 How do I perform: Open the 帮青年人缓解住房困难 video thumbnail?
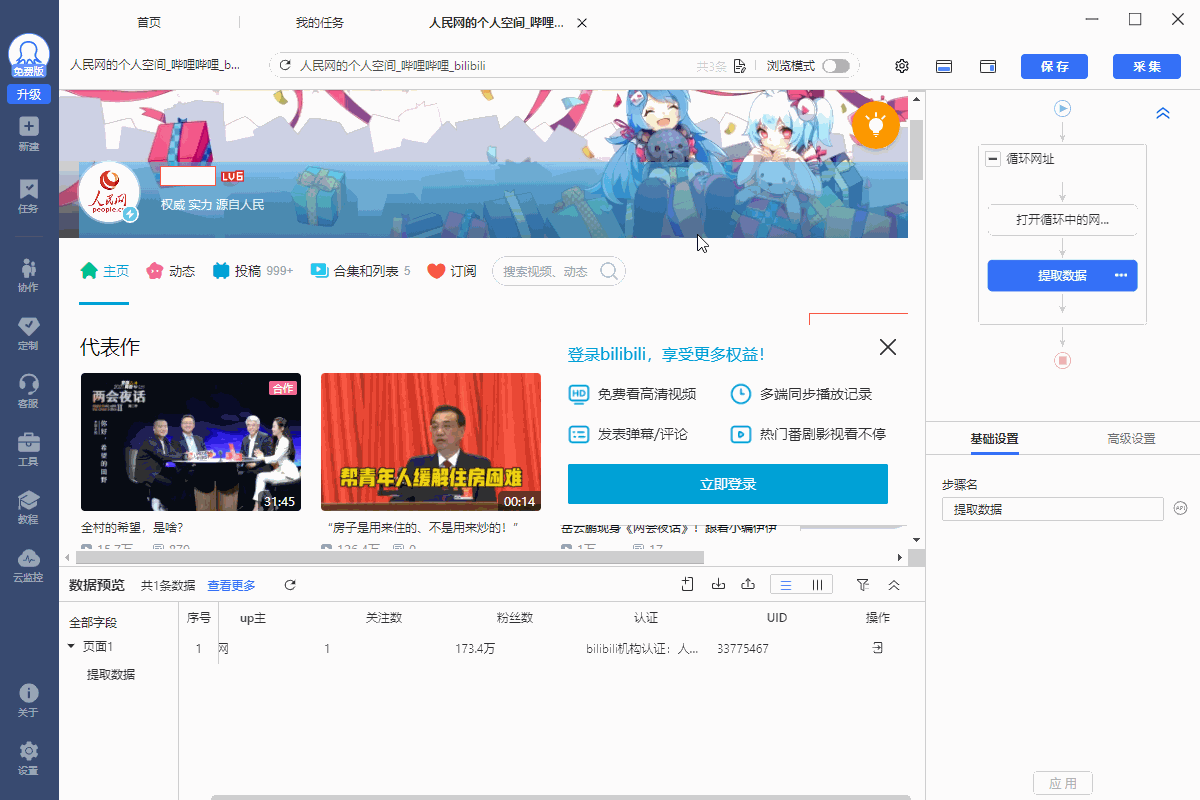pos(431,442)
